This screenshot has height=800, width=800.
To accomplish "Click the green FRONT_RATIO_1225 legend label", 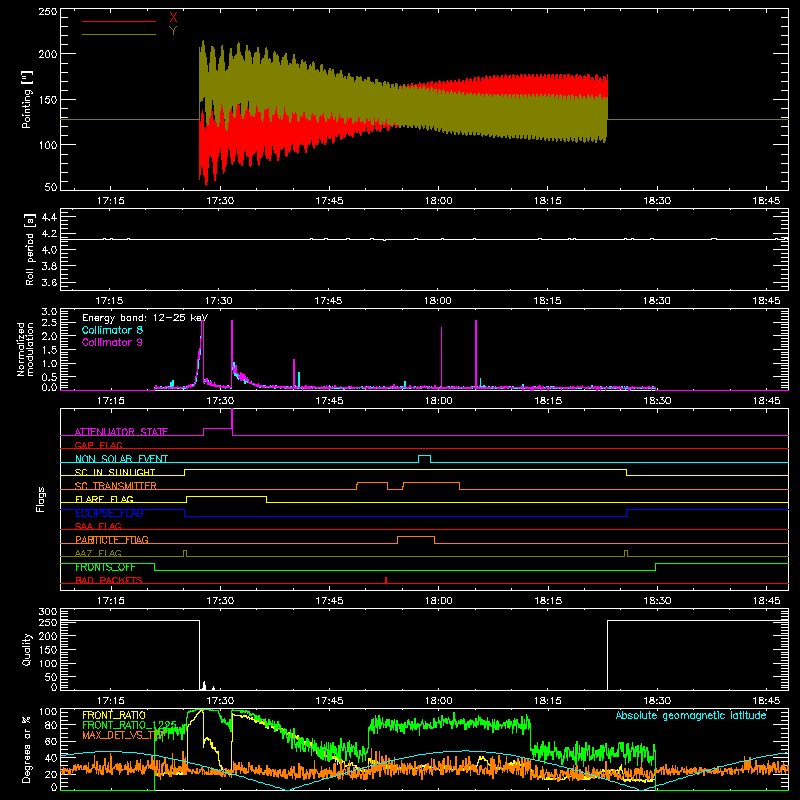I will [x=129, y=725].
